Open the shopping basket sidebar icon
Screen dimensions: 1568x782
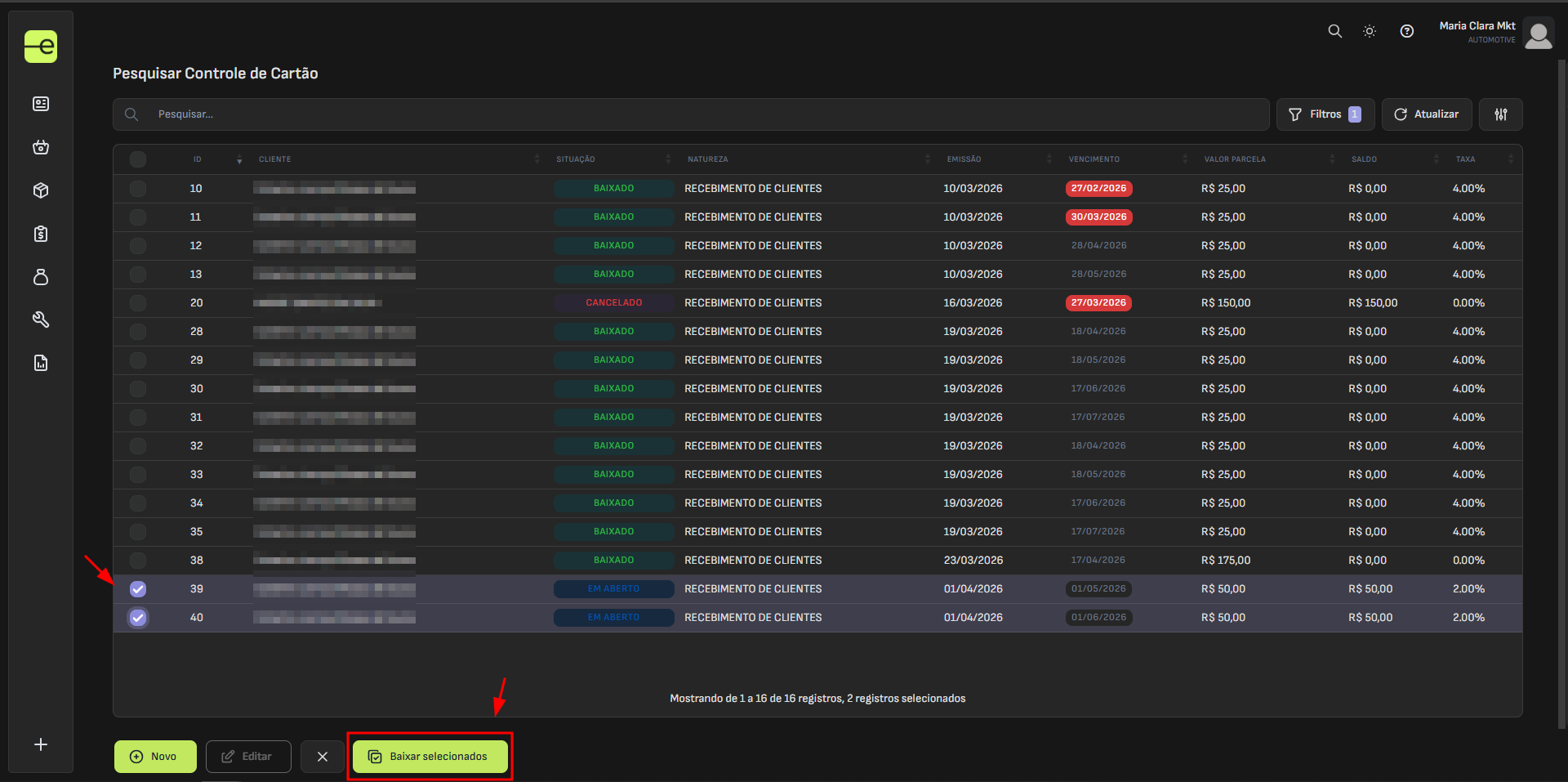41,147
